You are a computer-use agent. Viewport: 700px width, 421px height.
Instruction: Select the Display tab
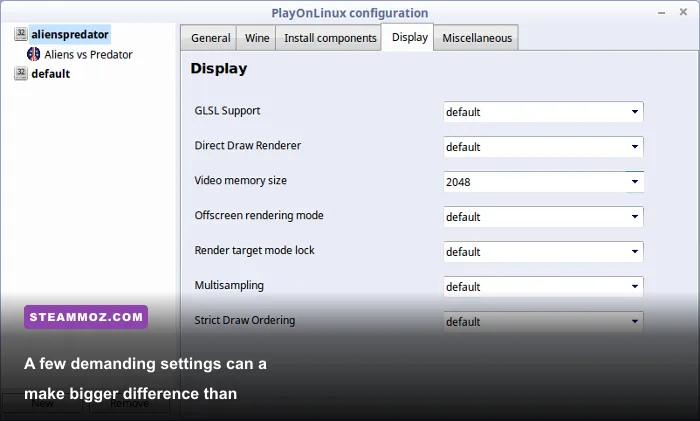tap(409, 37)
